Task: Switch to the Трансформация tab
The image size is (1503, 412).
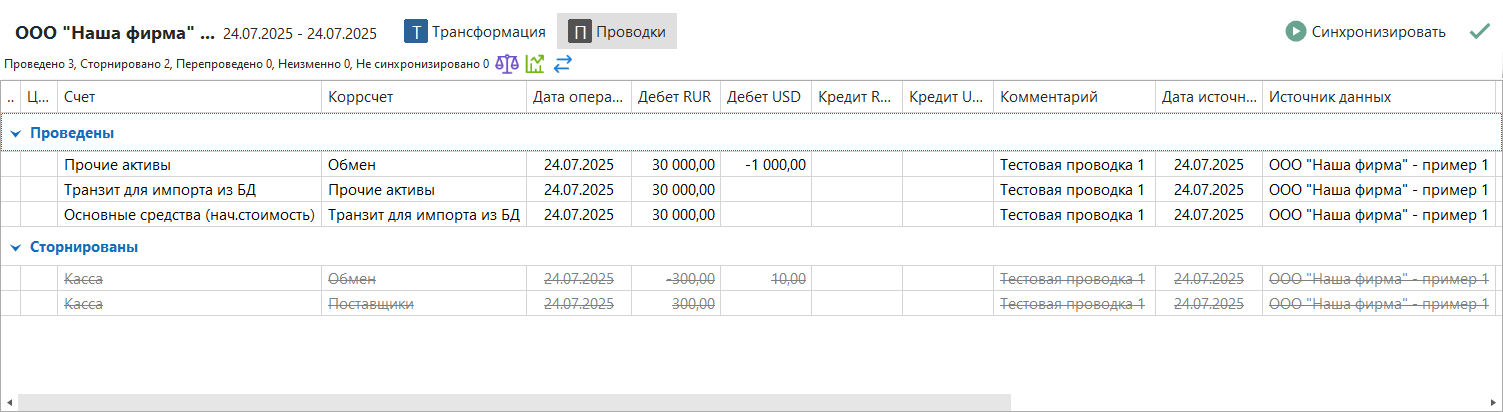Action: tap(488, 32)
